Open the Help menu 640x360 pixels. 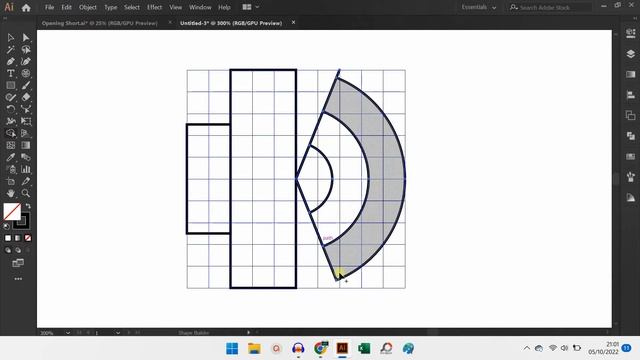point(224,7)
